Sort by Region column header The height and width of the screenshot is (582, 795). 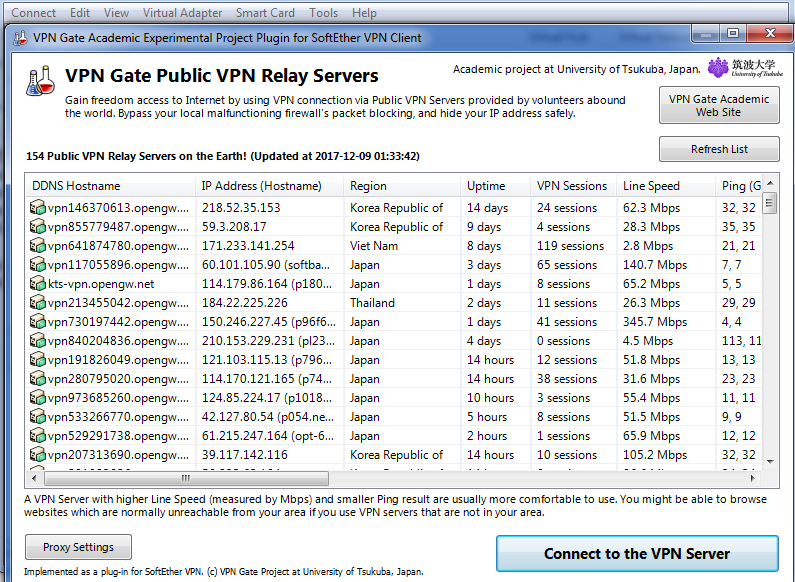click(x=402, y=186)
